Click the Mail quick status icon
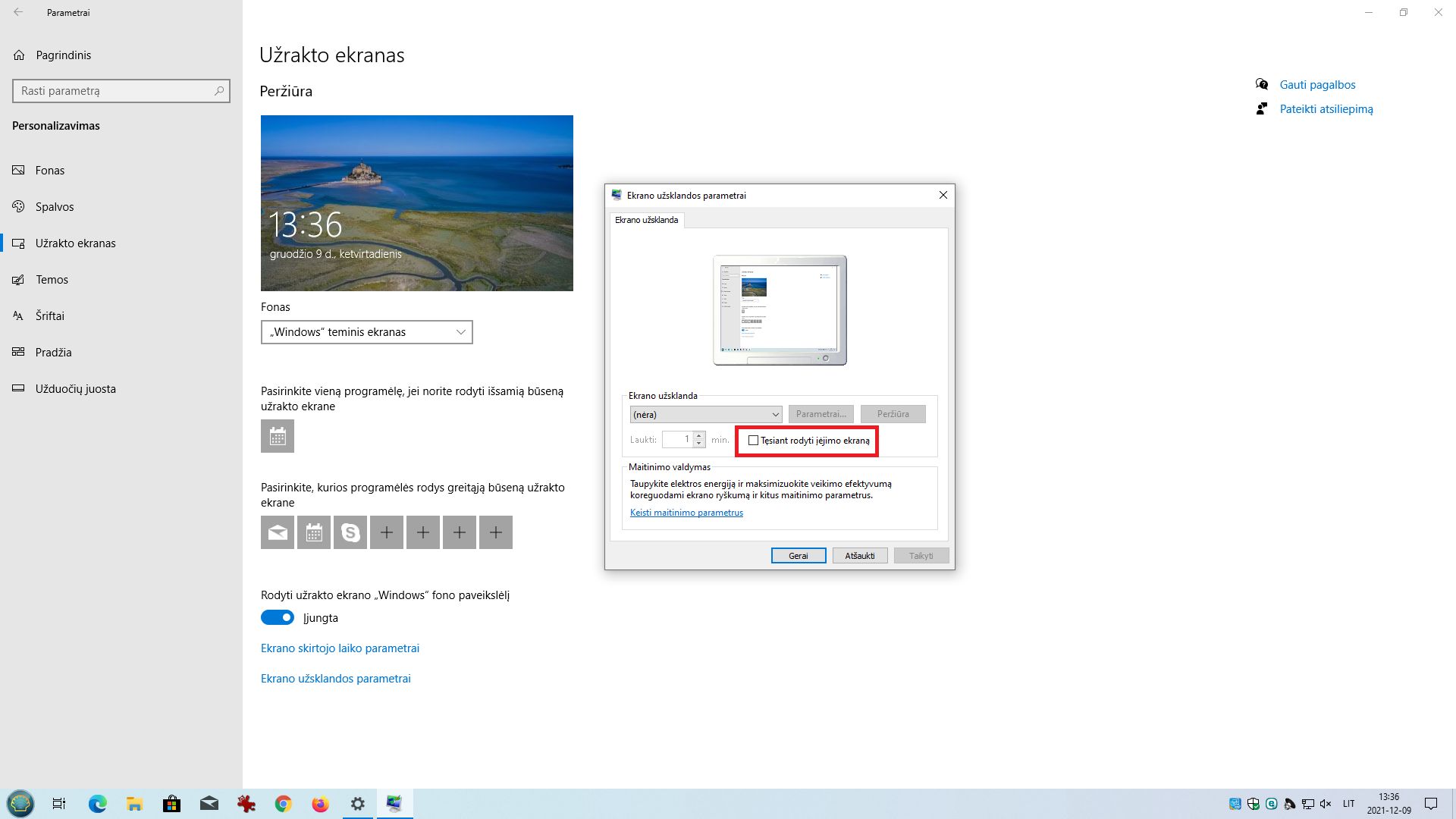Screen dimensions: 1456x819 (278, 532)
